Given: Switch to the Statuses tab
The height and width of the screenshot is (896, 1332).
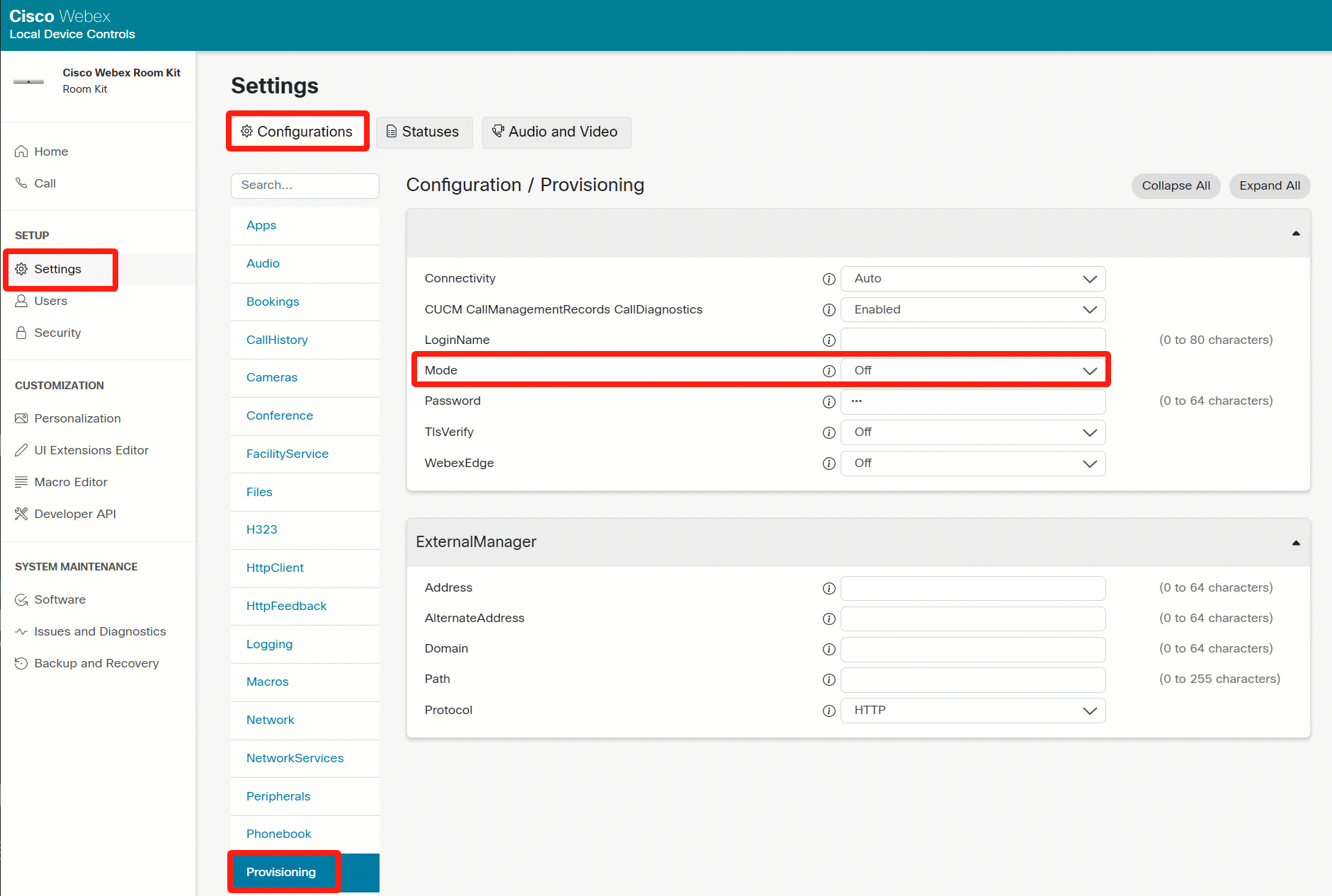Looking at the screenshot, I should [x=424, y=132].
